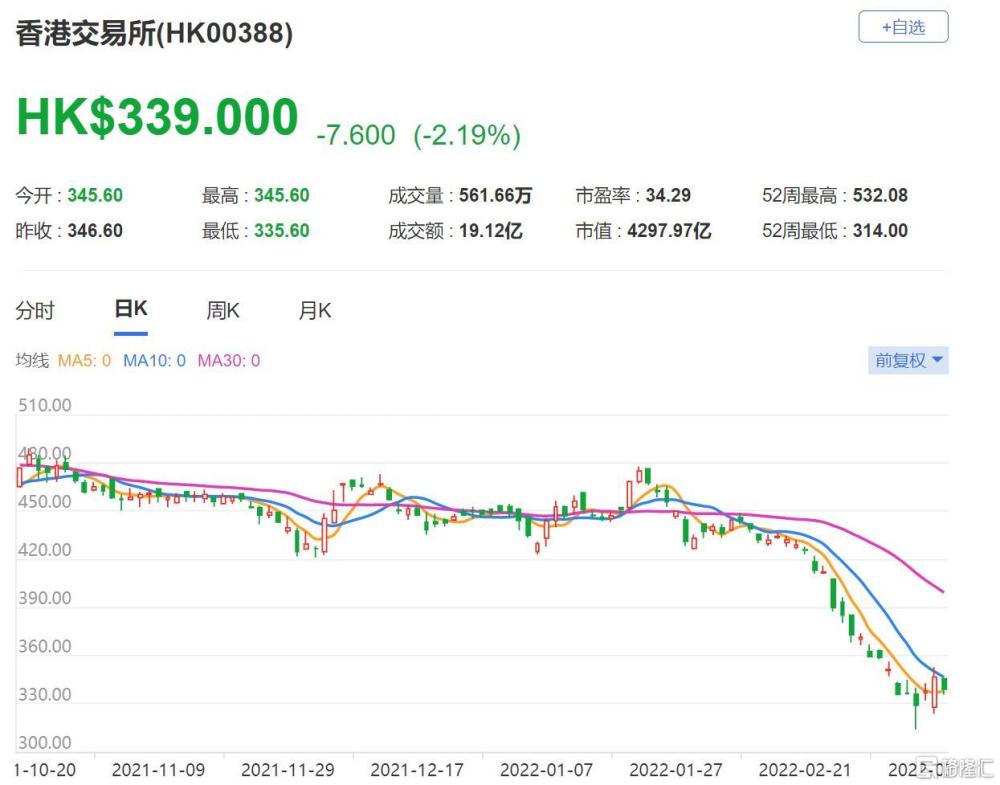
Task: Click the 成交额 value 19.12亿
Action: tap(491, 230)
